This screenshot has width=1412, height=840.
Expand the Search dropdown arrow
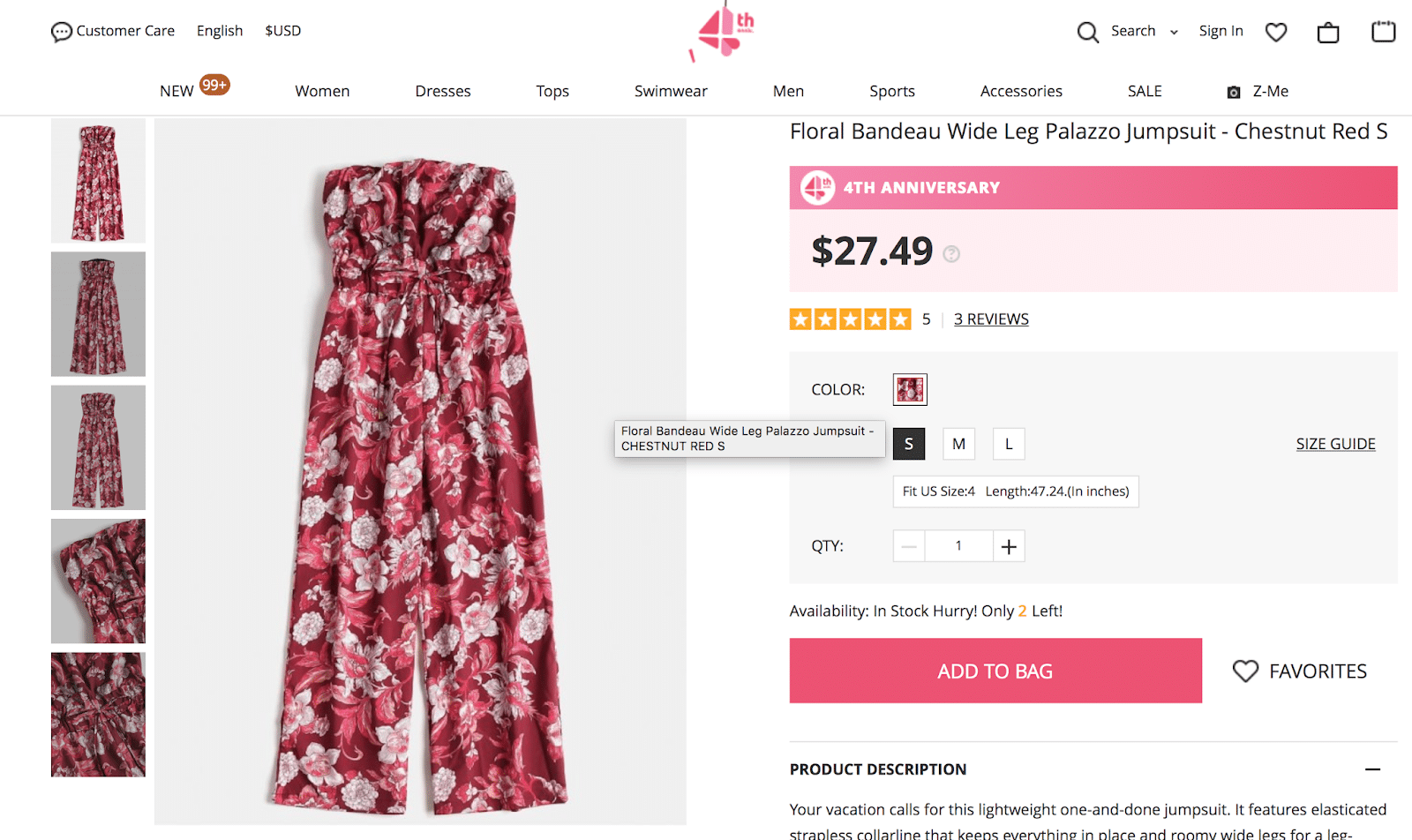click(1174, 33)
